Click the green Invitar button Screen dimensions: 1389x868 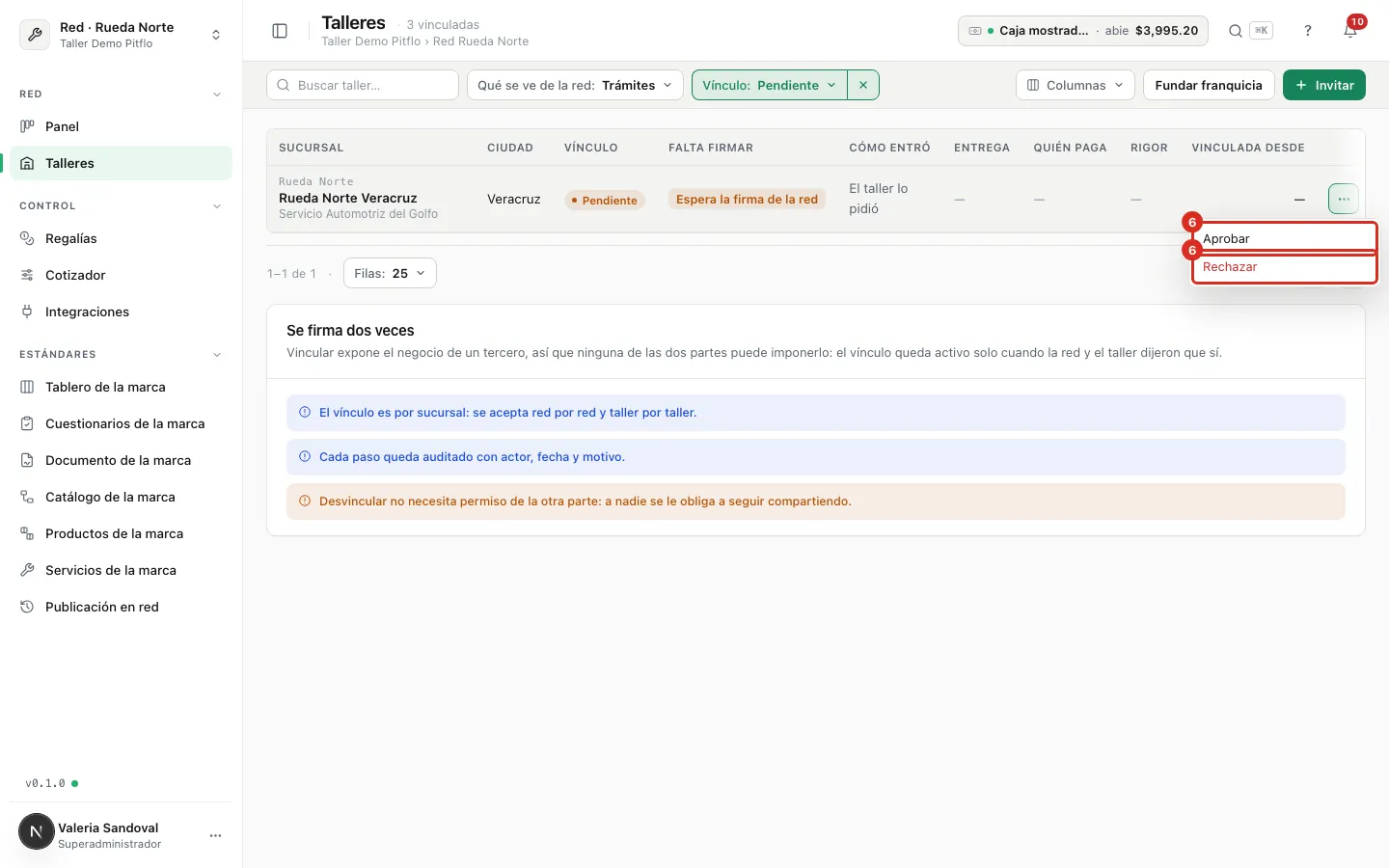(1324, 85)
